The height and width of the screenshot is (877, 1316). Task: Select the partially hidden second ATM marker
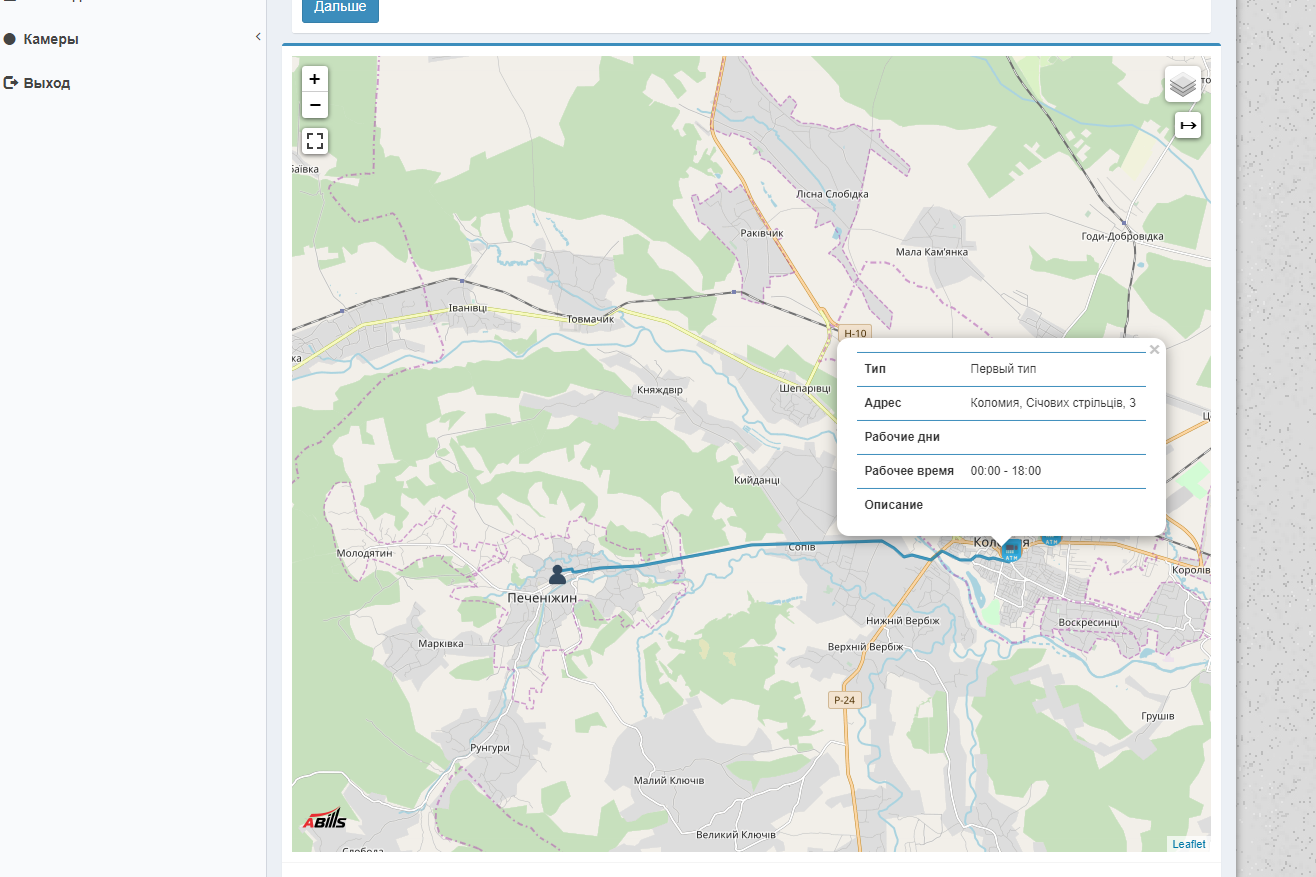click(x=1052, y=541)
